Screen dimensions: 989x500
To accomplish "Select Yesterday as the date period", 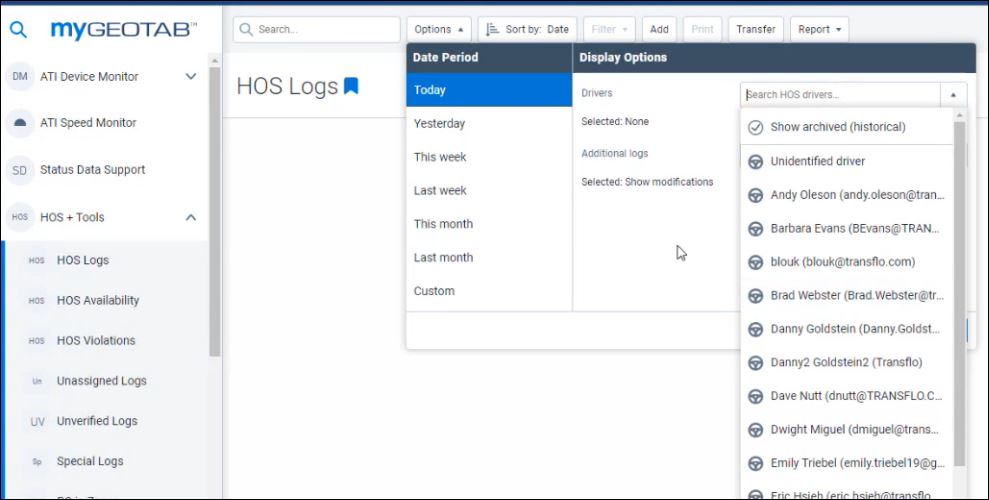I will coord(440,124).
